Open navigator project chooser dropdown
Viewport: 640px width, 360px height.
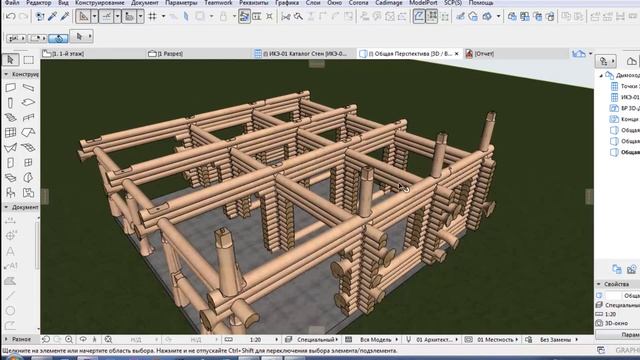click(606, 61)
